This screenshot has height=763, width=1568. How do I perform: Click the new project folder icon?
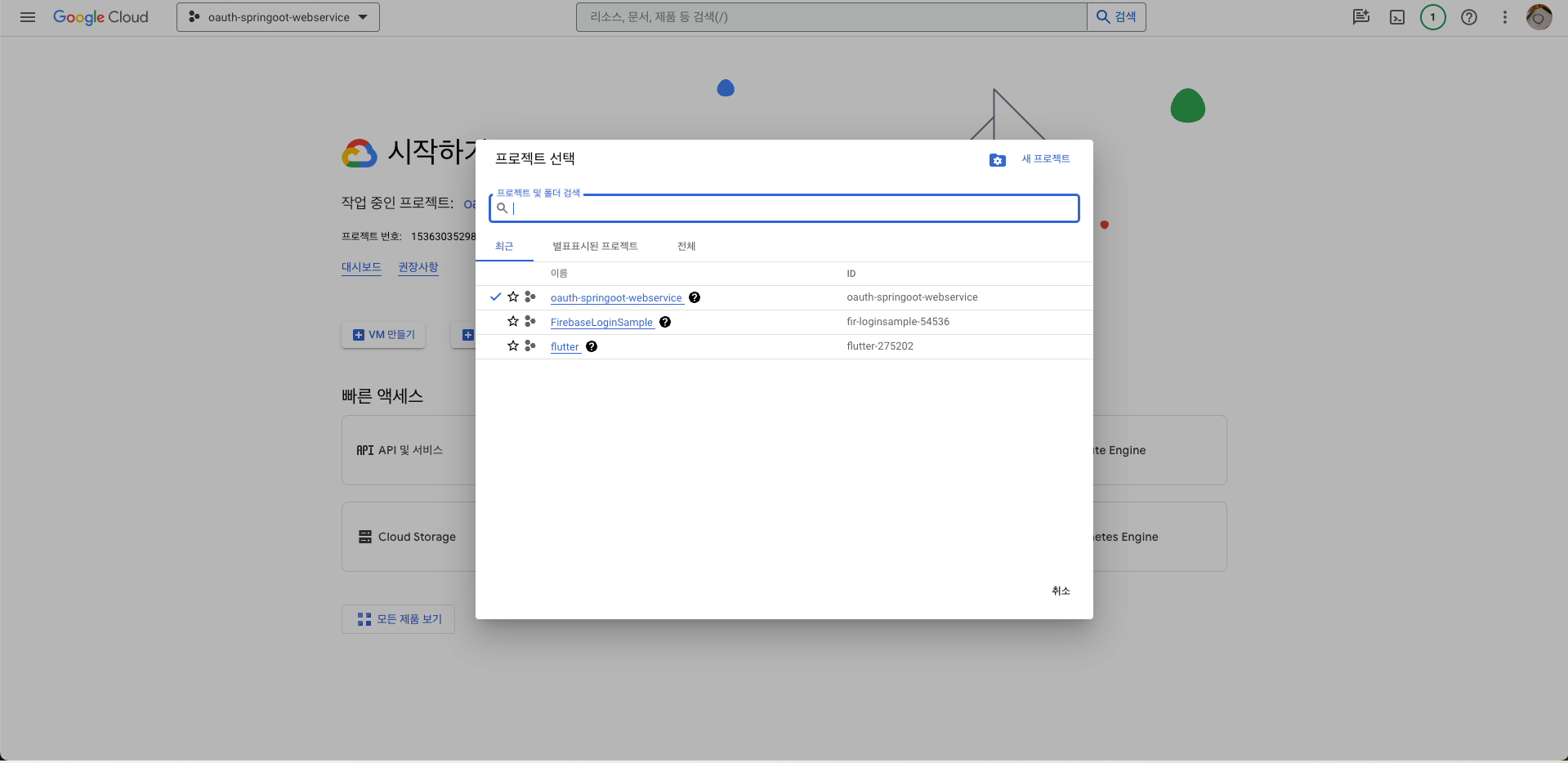coord(997,160)
